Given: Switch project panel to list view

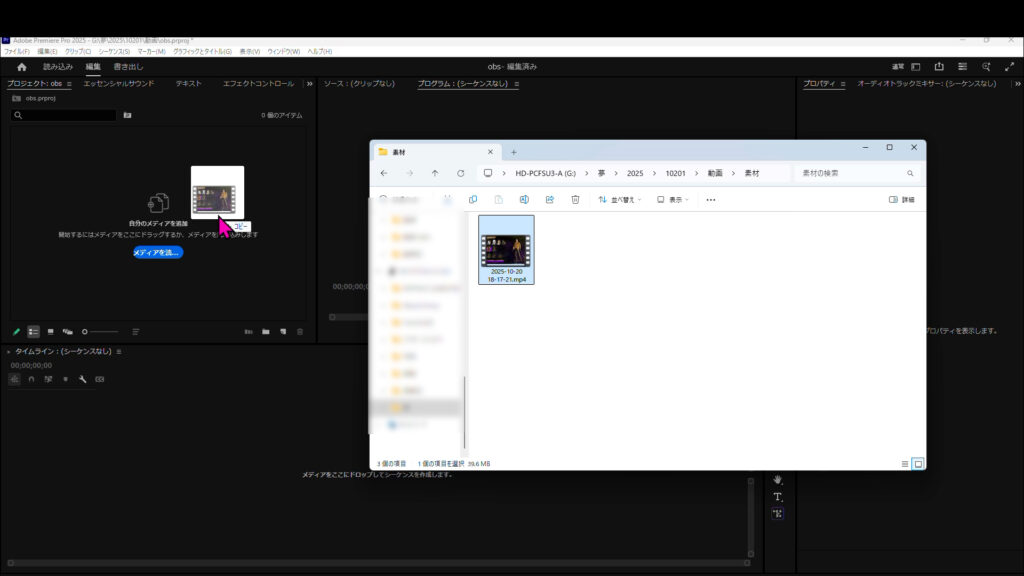Looking at the screenshot, I should coord(33,331).
